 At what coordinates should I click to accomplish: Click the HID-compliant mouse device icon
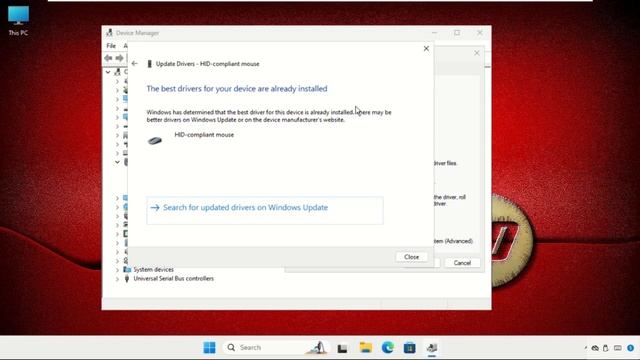tap(155, 141)
